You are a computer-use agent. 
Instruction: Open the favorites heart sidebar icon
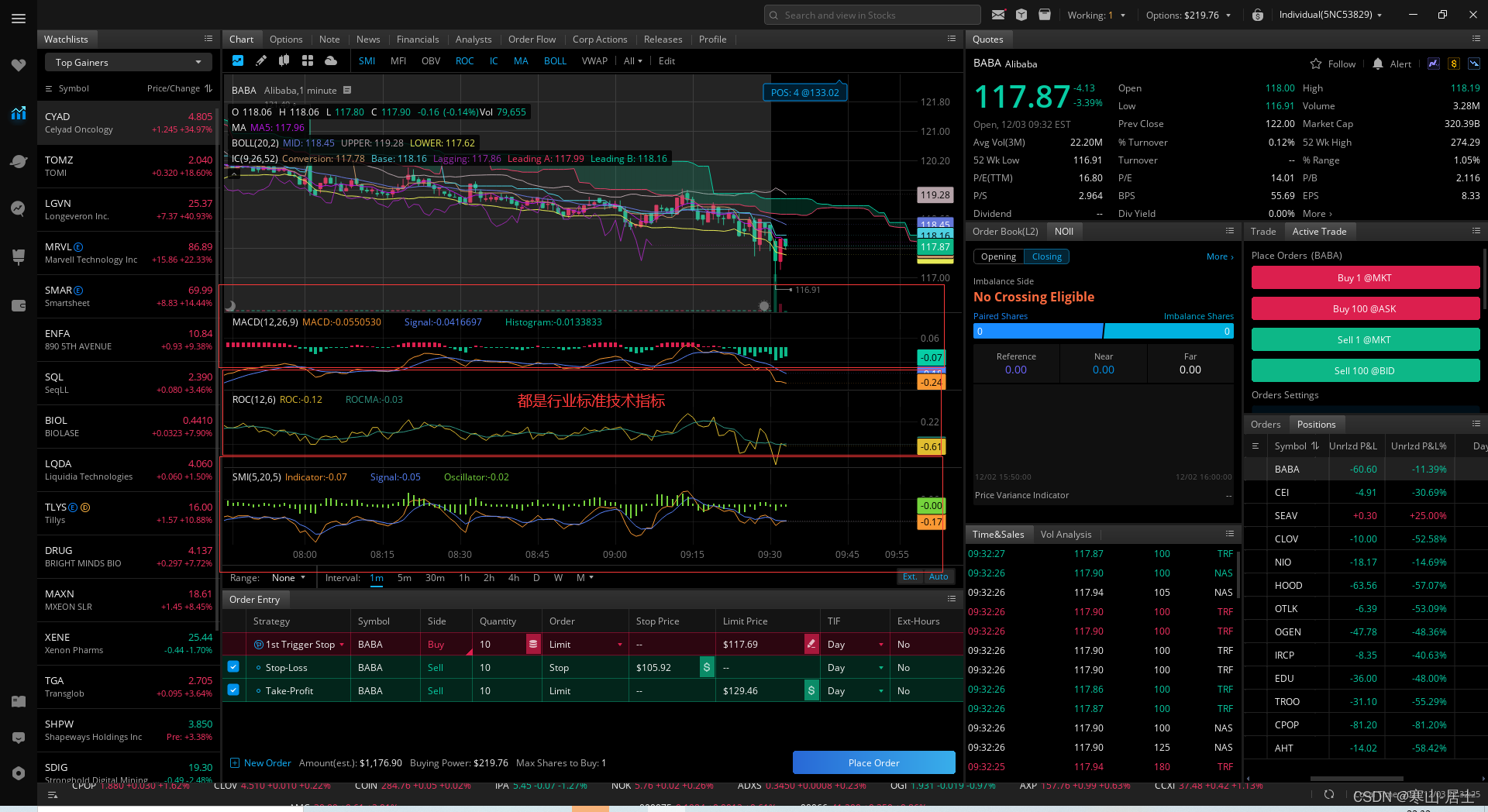click(x=19, y=65)
